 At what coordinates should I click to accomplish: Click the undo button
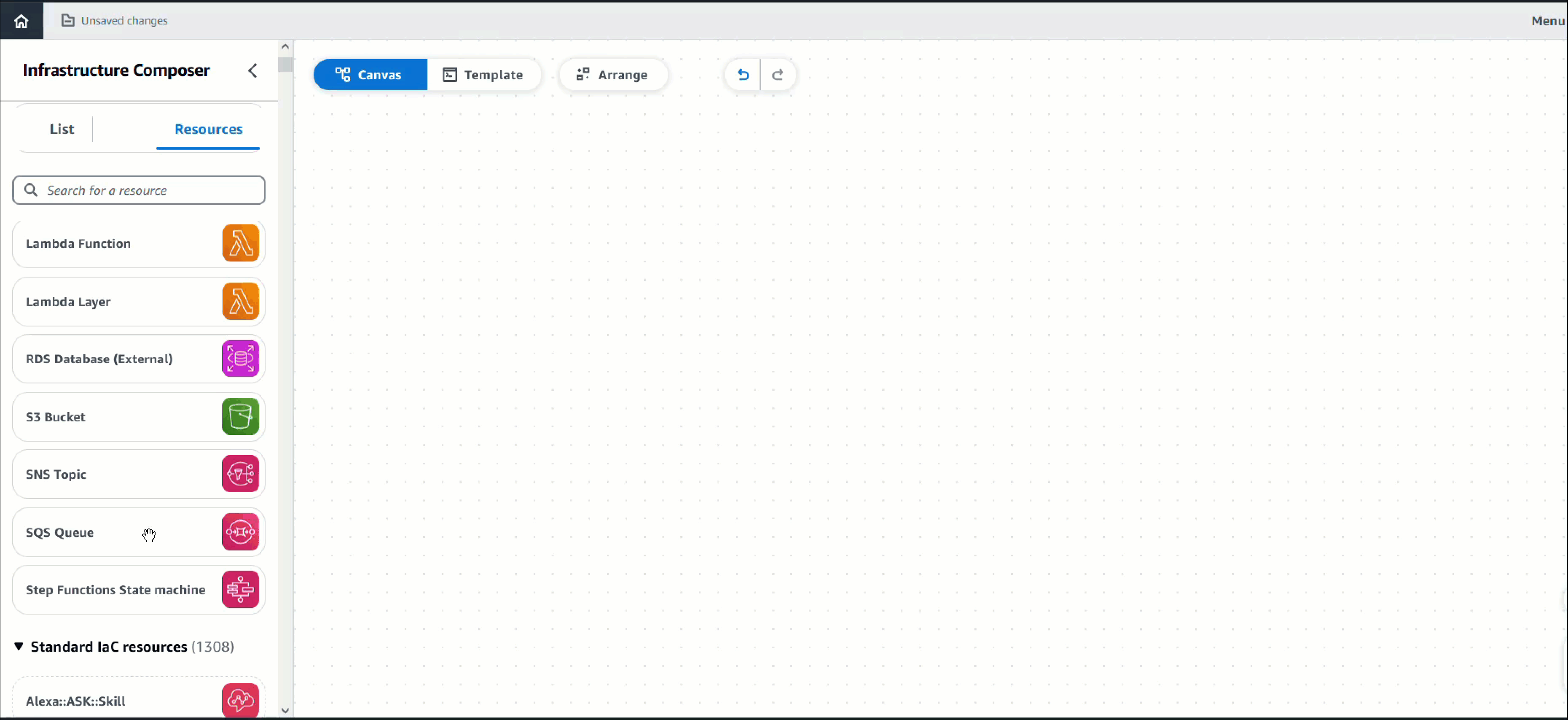[742, 74]
